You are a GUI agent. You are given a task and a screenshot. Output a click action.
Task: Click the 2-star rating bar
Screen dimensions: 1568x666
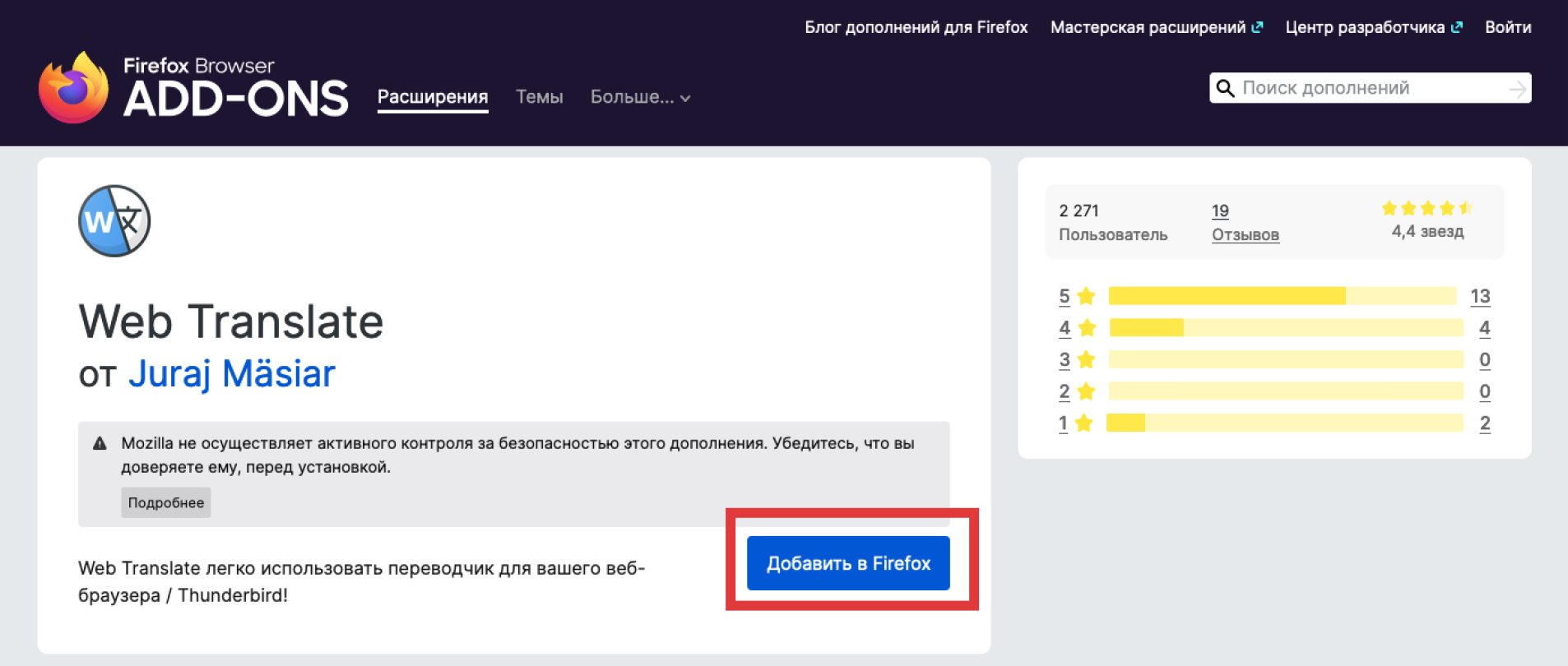(x=1287, y=391)
